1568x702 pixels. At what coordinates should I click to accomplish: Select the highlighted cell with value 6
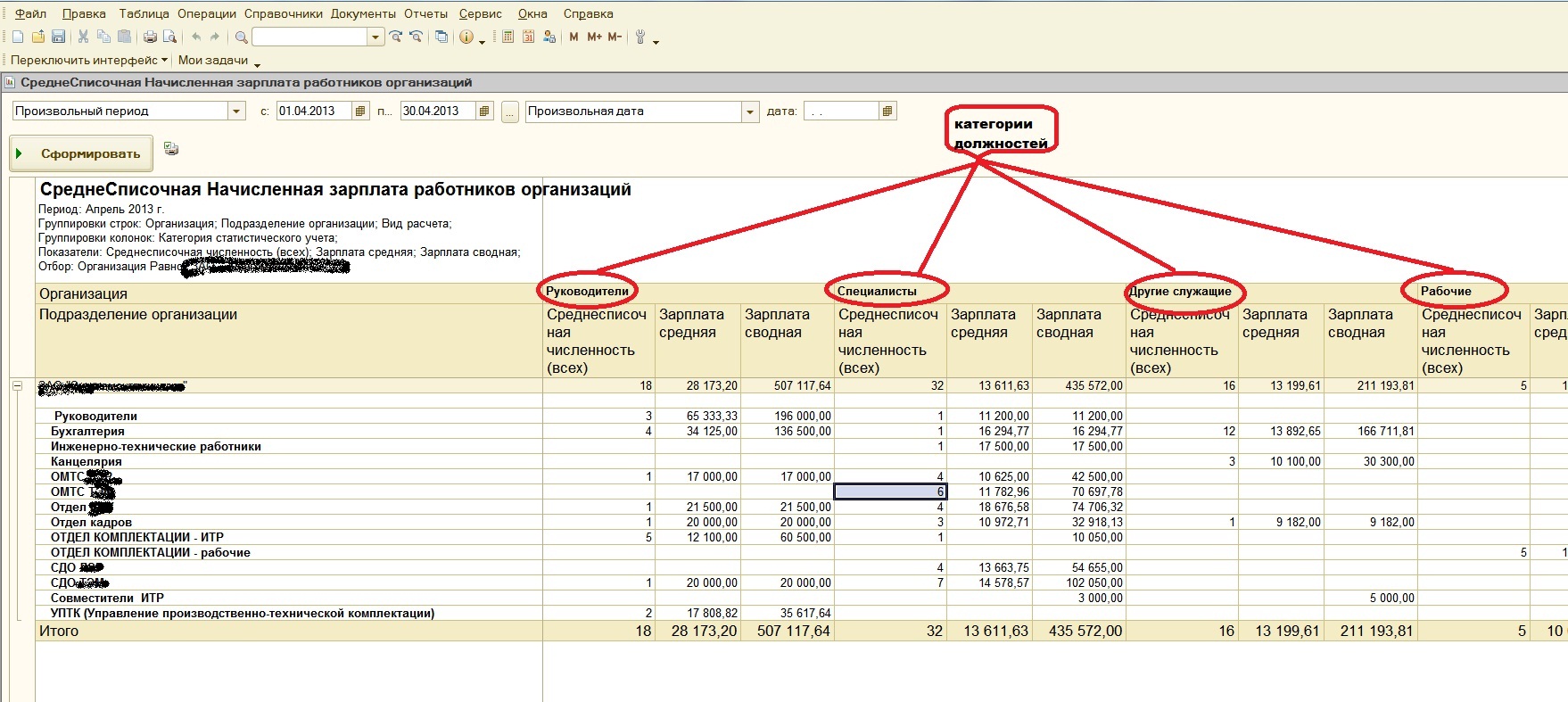(890, 491)
